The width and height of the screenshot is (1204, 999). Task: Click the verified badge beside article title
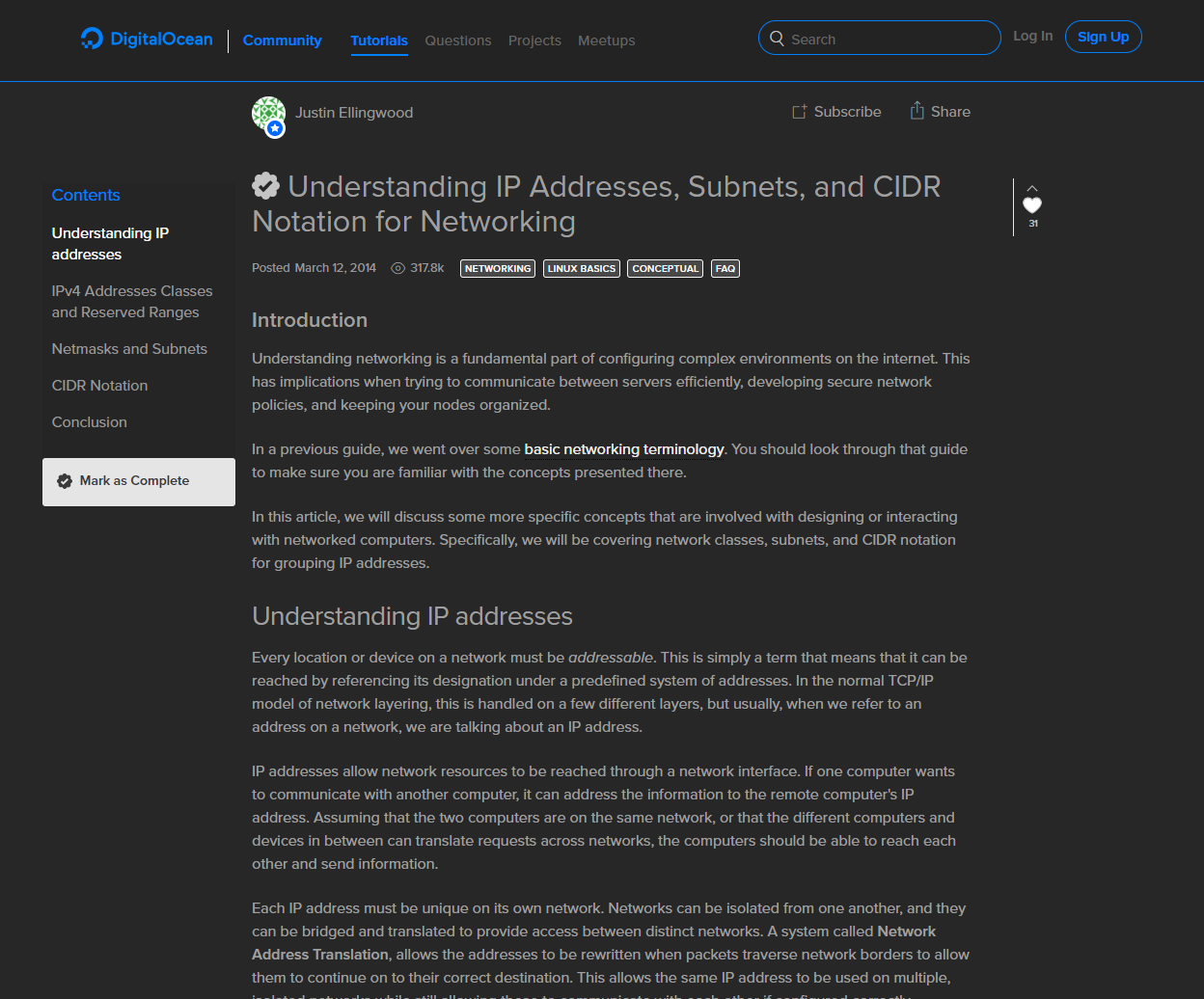265,185
